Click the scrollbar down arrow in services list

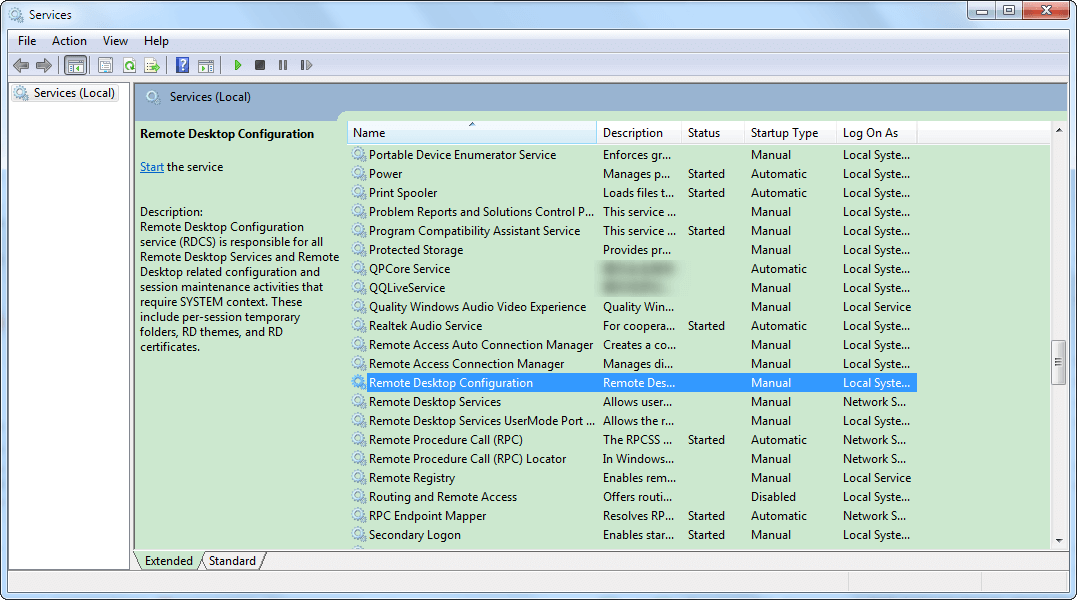(x=1058, y=540)
